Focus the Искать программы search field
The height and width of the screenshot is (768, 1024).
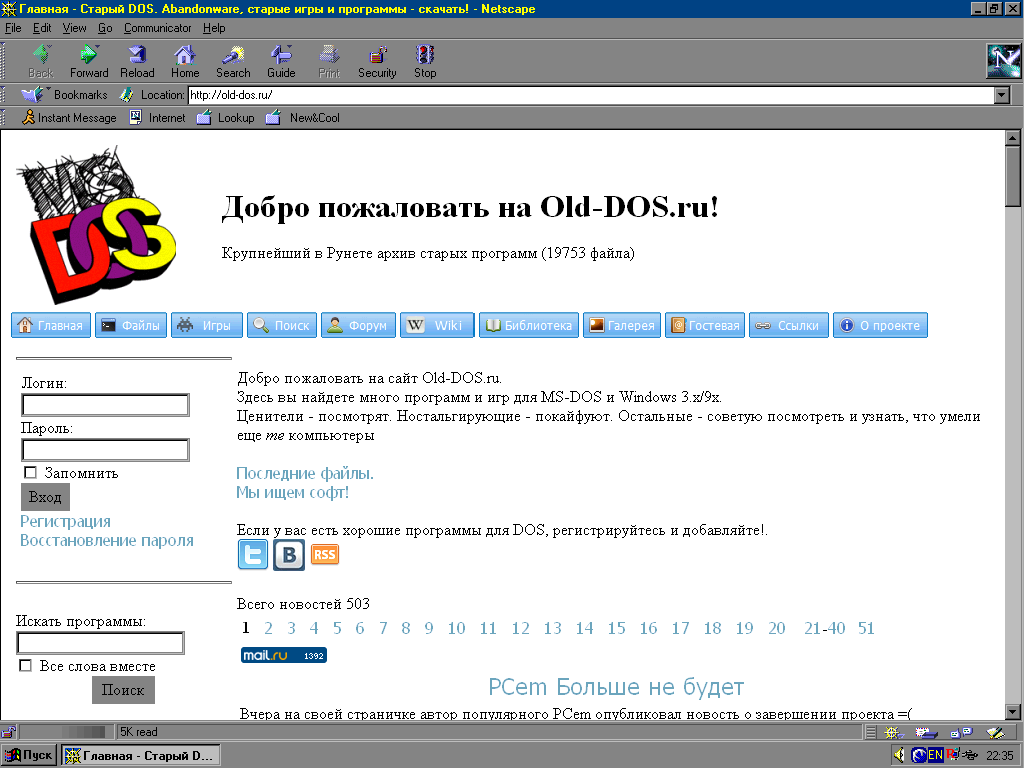(x=100, y=643)
